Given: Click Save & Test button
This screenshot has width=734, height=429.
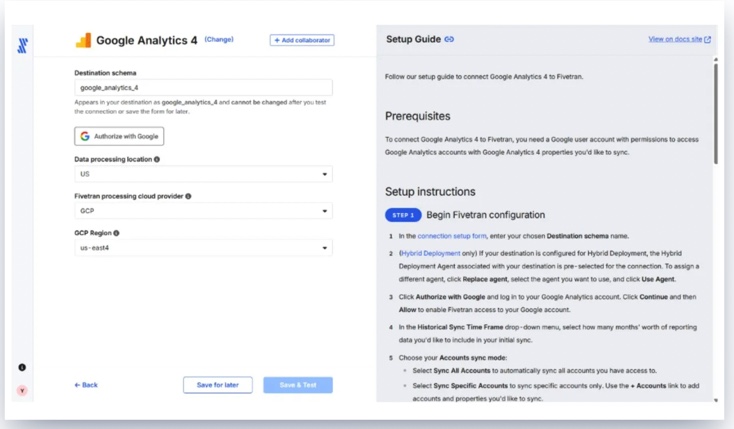Looking at the screenshot, I should [298, 385].
